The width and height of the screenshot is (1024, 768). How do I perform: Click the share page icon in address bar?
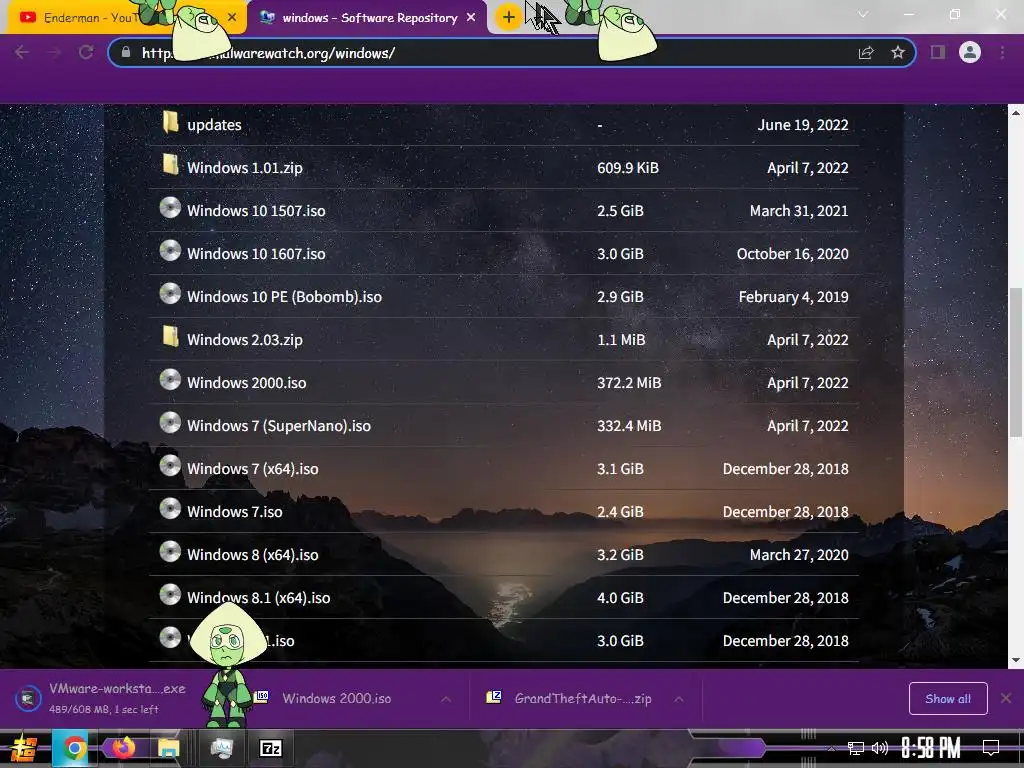coord(866,53)
